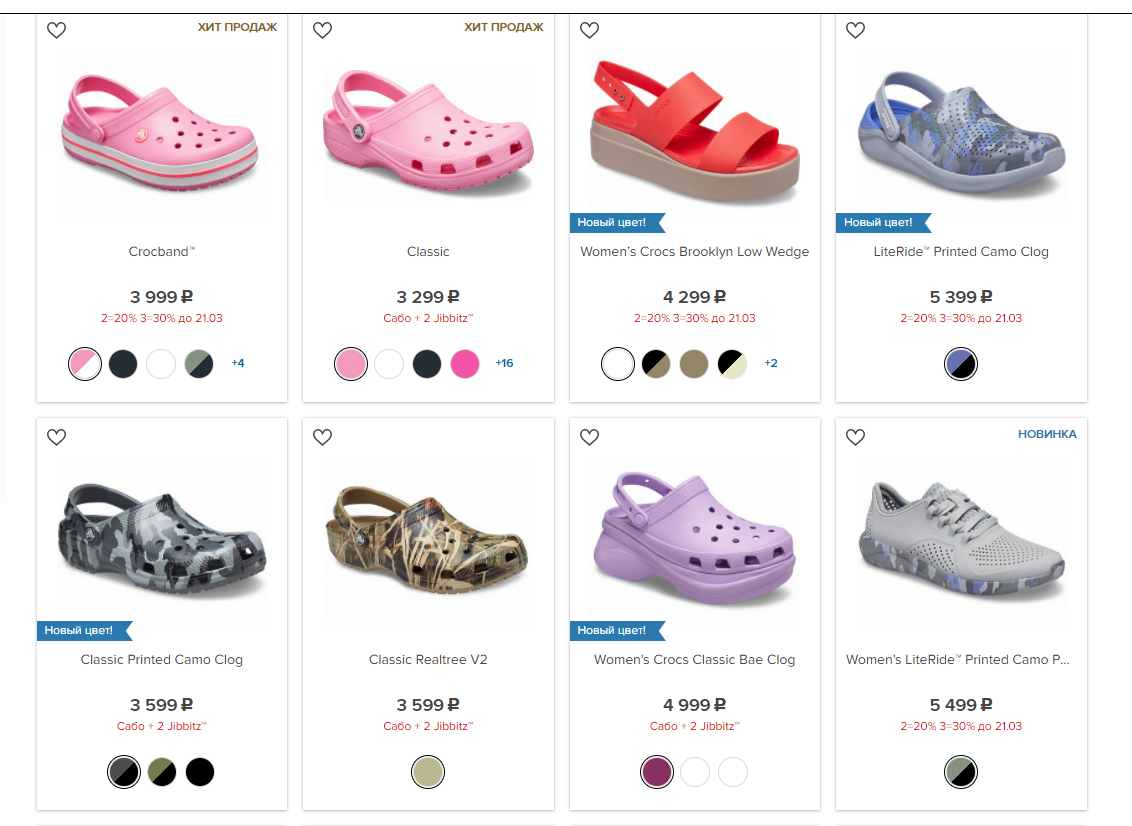Viewport: 1132px width, 826px height.
Task: Open Classic Realtree V2 product title
Action: pos(428,660)
